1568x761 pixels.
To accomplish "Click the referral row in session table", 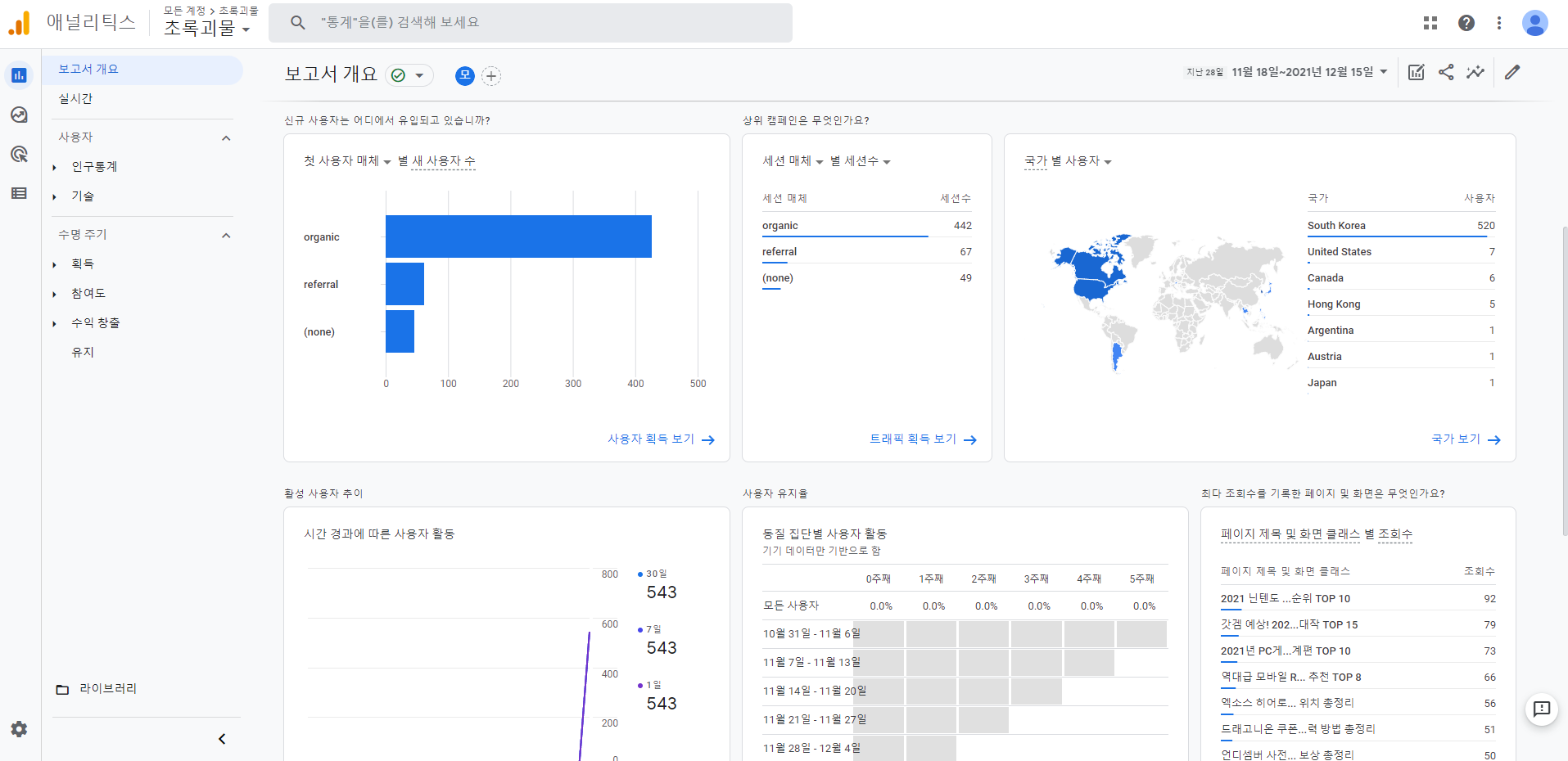I will pos(867,252).
